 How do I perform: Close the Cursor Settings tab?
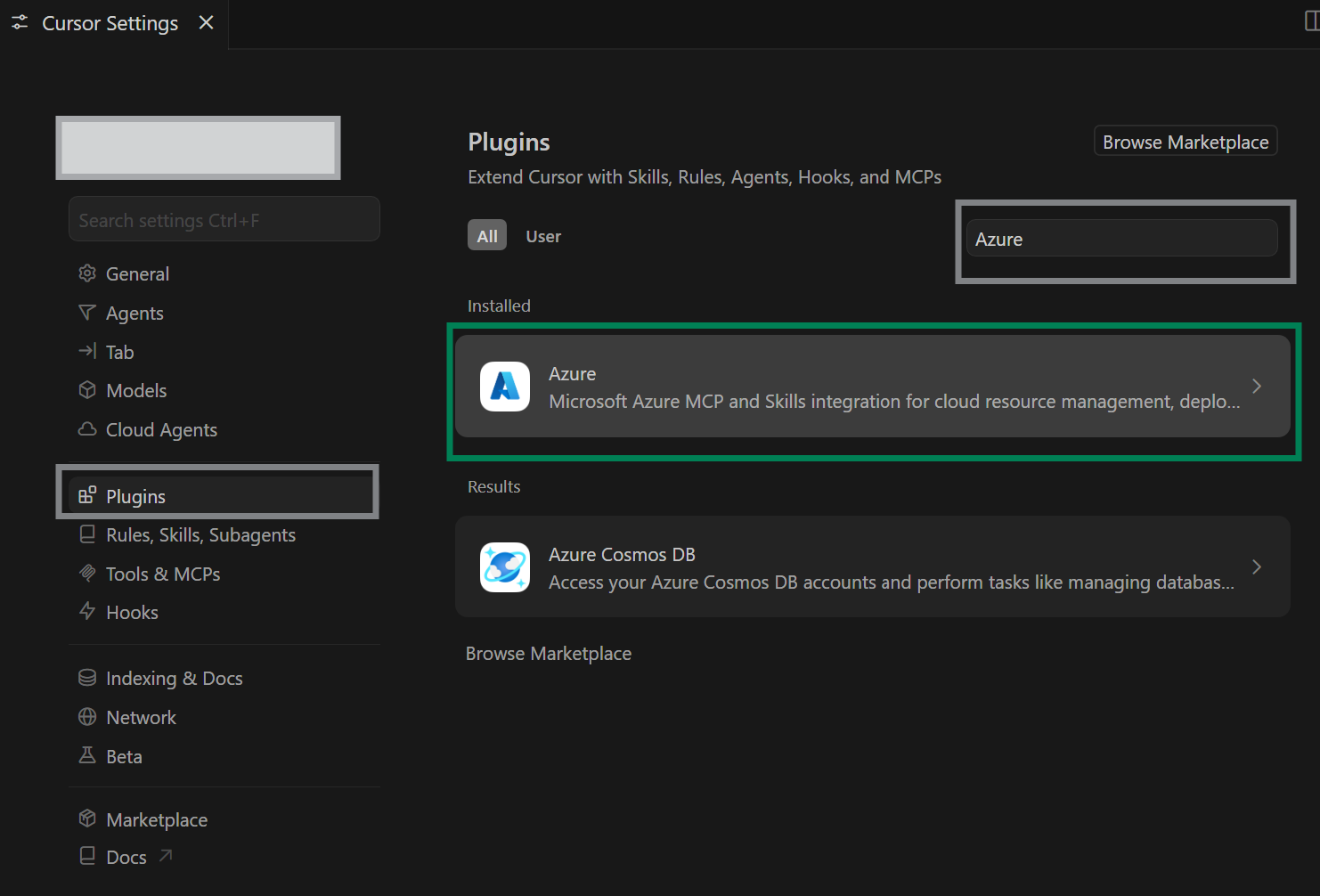click(x=207, y=22)
